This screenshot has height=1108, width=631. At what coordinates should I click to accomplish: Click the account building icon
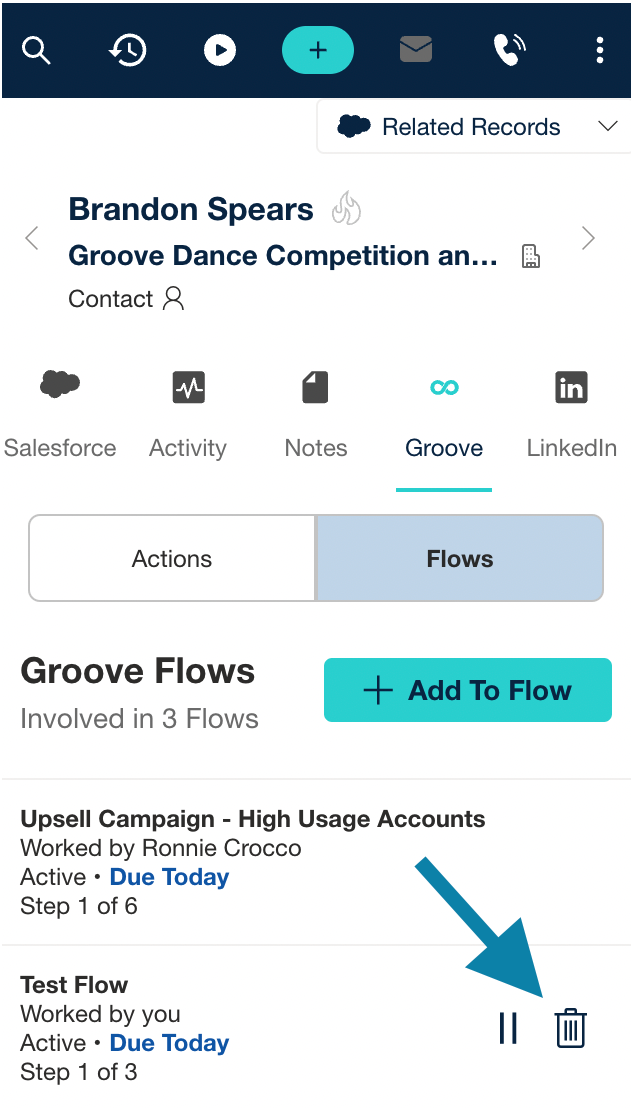(x=531, y=257)
